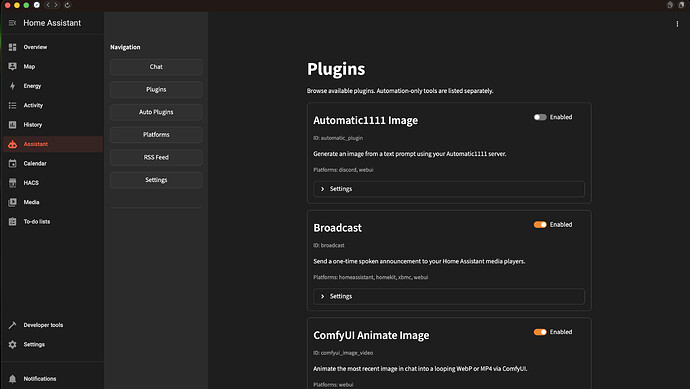Go back with the browser back arrow
Viewport: 690px width, 389px height.
(x=48, y=5)
